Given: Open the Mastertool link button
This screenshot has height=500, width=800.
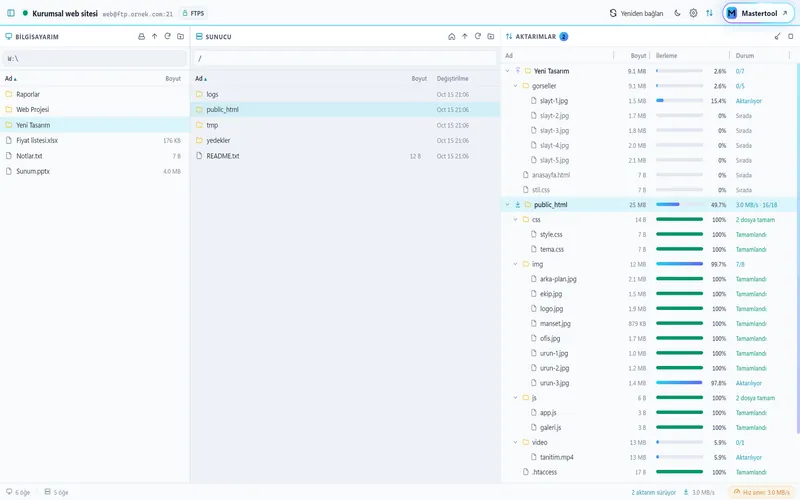Looking at the screenshot, I should [758, 13].
